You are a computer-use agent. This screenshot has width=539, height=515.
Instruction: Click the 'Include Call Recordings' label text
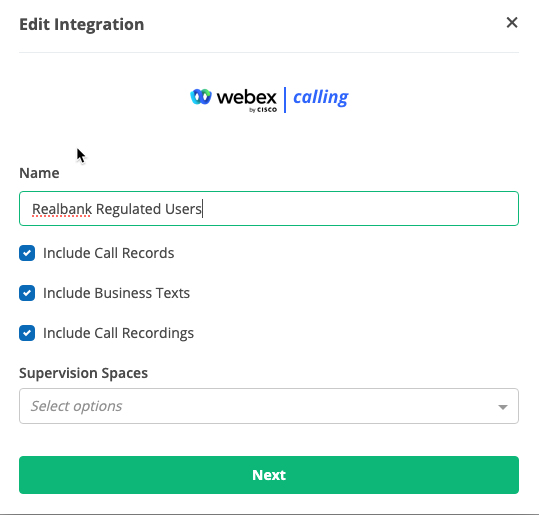pos(118,333)
